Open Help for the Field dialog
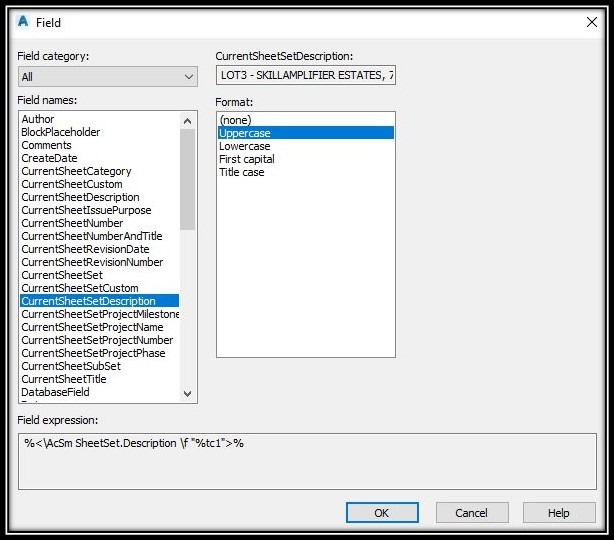The height and width of the screenshot is (540, 614). tap(559, 513)
